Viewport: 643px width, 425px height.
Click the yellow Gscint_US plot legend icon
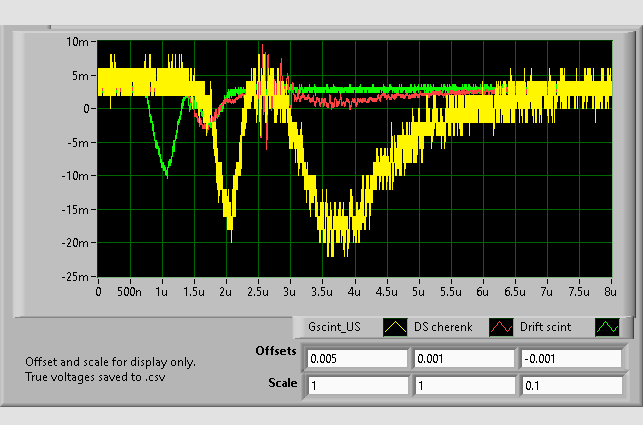click(x=393, y=327)
